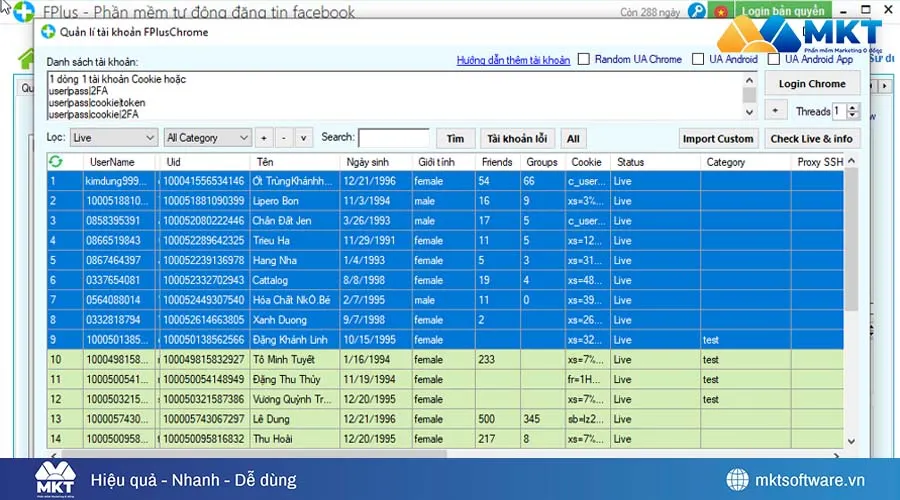Image resolution: width=900 pixels, height=500 pixels.
Task: Click the All filter button
Action: 573,138
